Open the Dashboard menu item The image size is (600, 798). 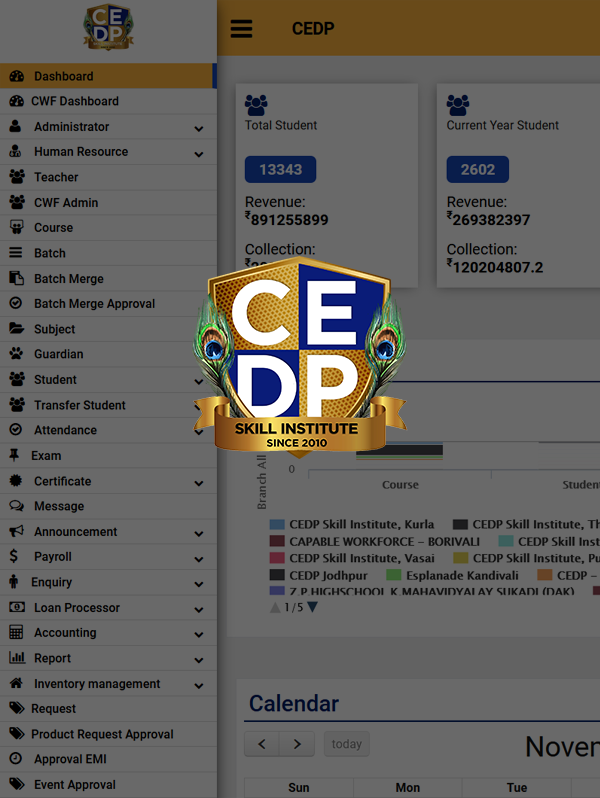[x=108, y=76]
